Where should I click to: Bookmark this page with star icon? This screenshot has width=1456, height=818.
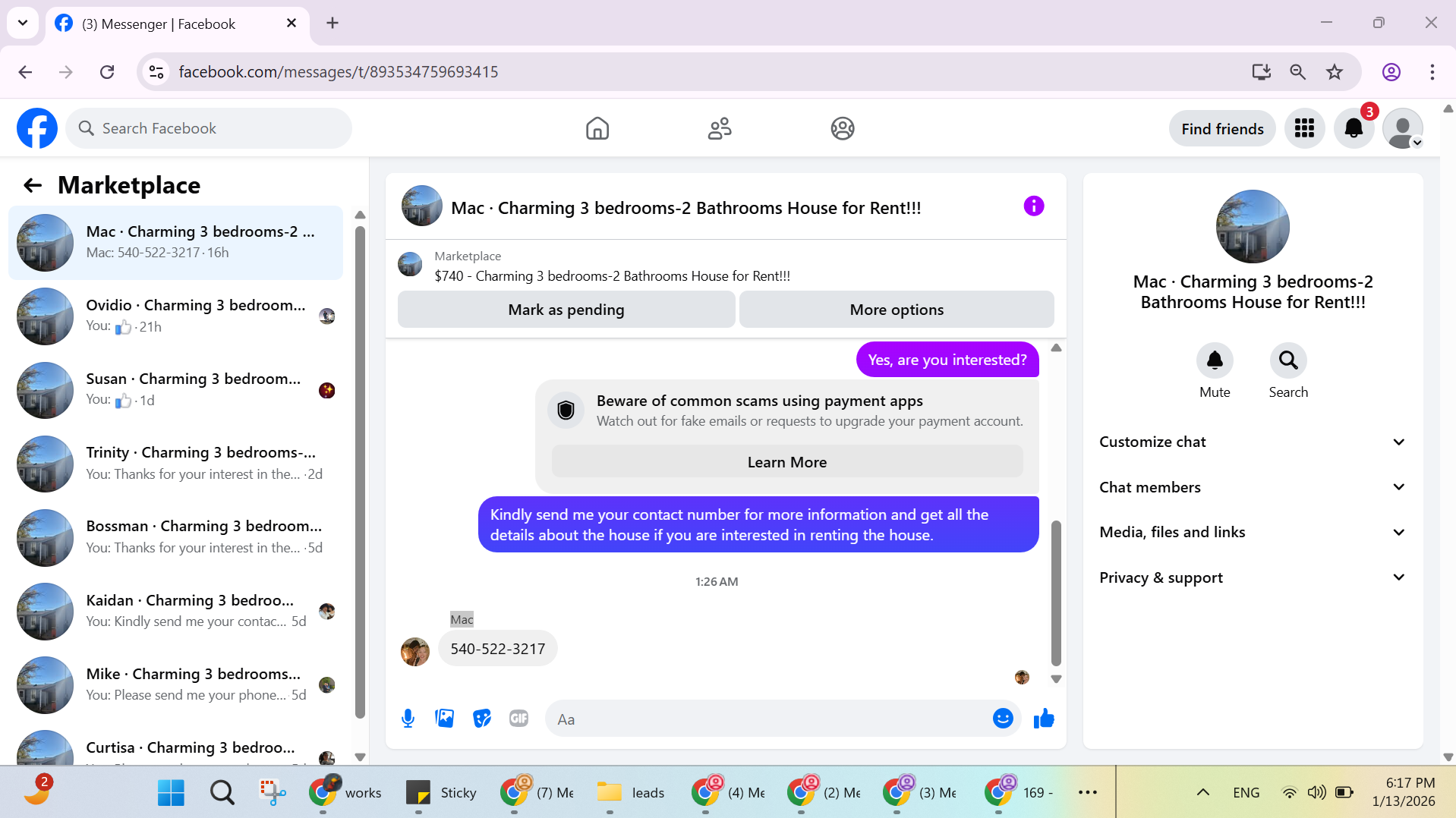click(x=1335, y=71)
